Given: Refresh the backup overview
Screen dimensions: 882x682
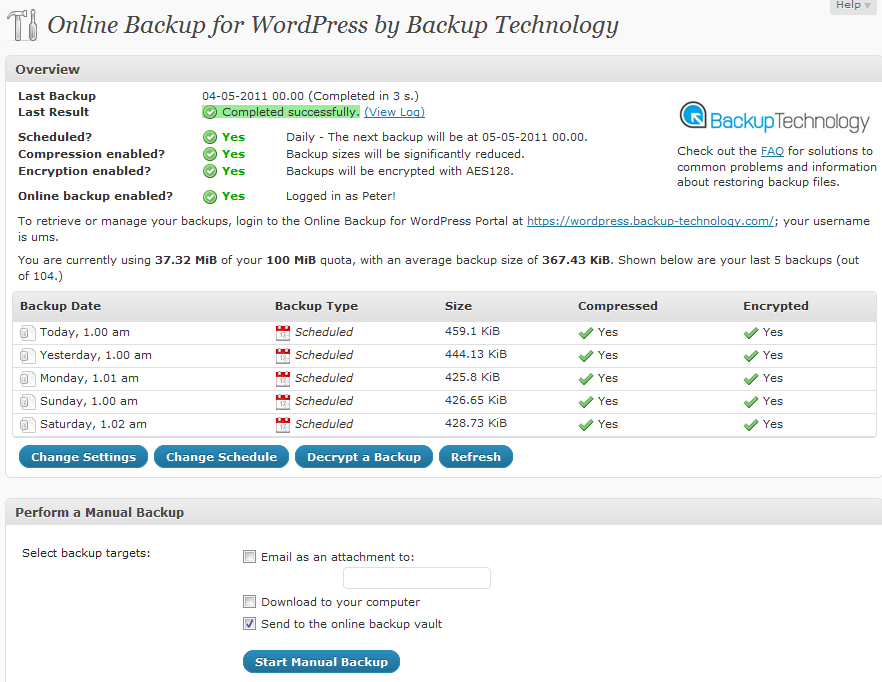Looking at the screenshot, I should point(476,457).
